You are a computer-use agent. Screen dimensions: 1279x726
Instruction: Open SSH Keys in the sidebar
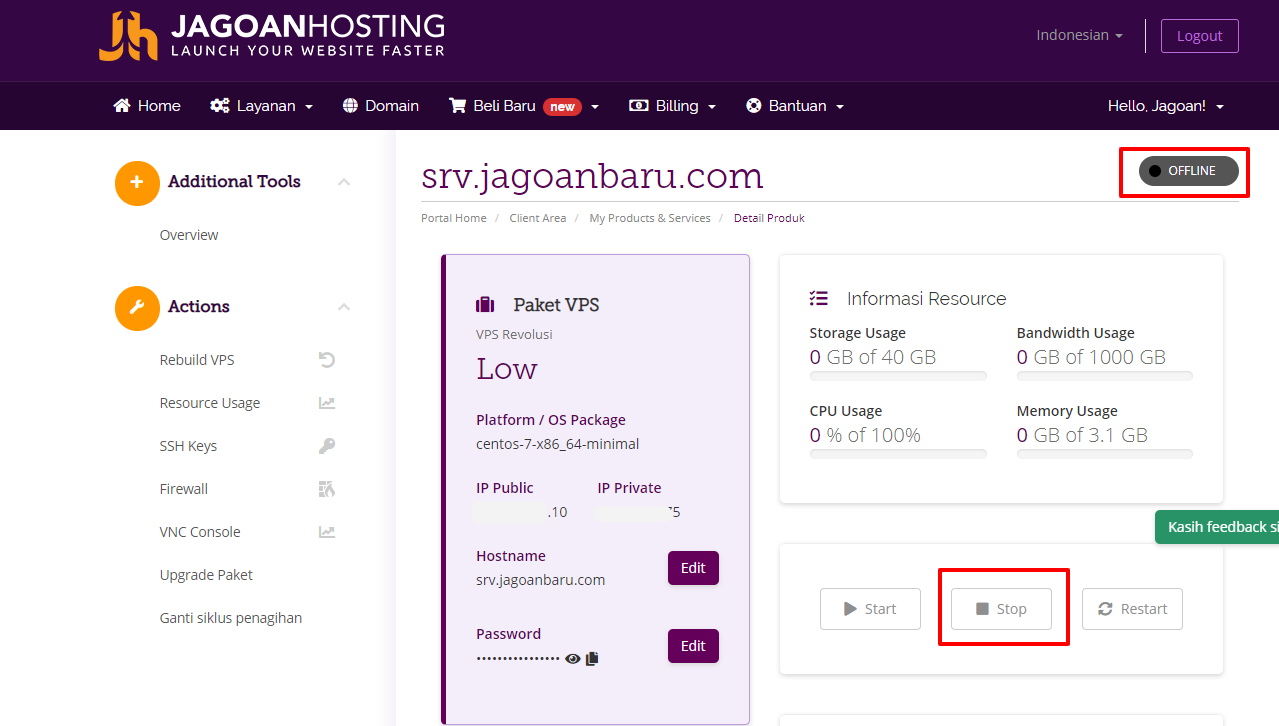click(x=188, y=446)
